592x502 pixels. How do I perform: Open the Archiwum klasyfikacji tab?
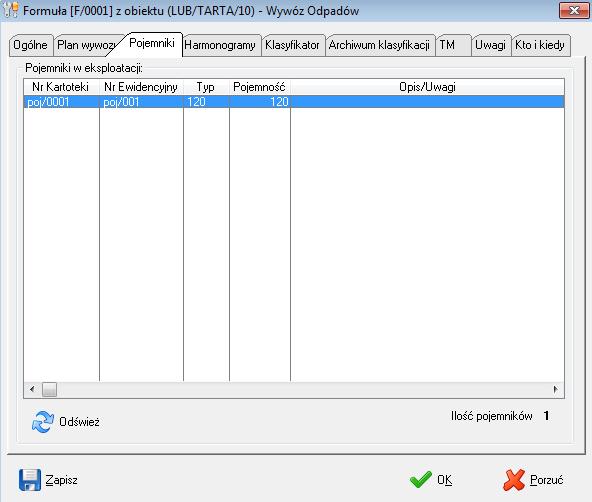coord(379,45)
